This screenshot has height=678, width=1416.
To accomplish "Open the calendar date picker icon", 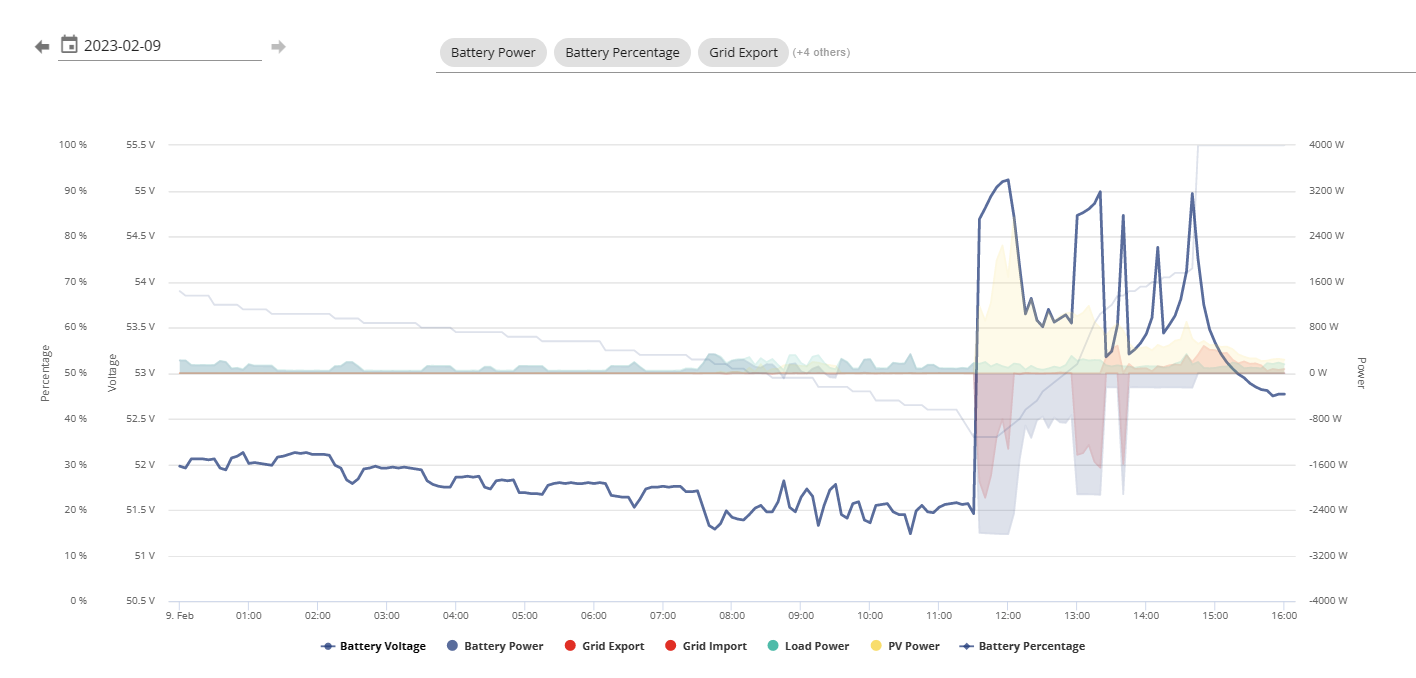I will coord(69,44).
